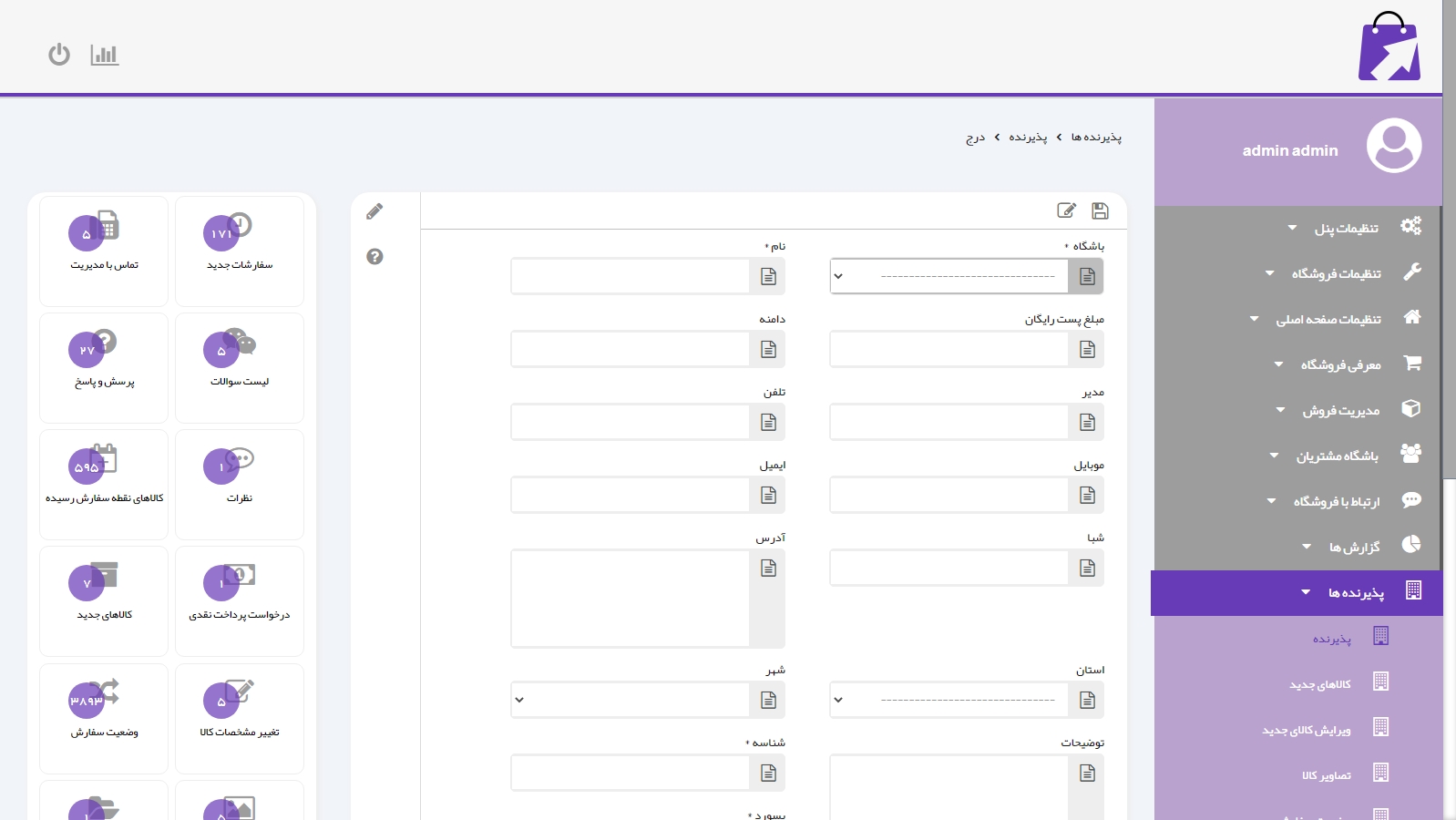The width and height of the screenshot is (1456, 820).
Task: Collapse the پذیرنده ها sidebar menu
Action: click(x=1355, y=593)
